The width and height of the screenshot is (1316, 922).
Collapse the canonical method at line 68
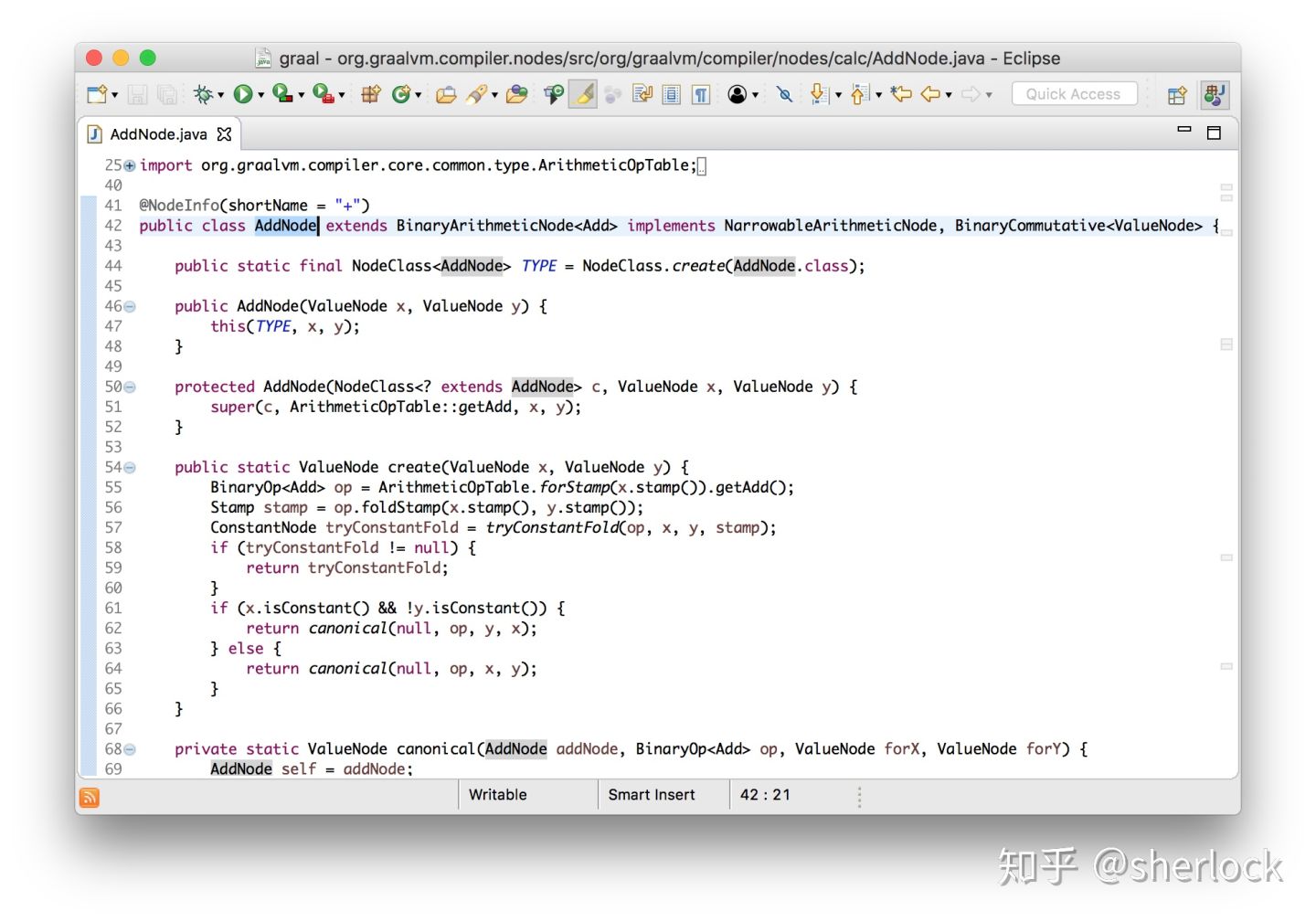coord(130,749)
